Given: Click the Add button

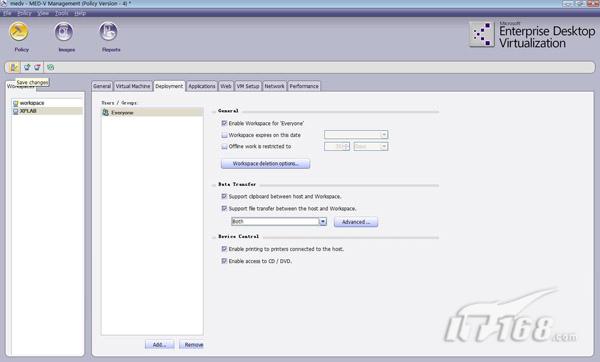Looking at the screenshot, I should pos(160,345).
